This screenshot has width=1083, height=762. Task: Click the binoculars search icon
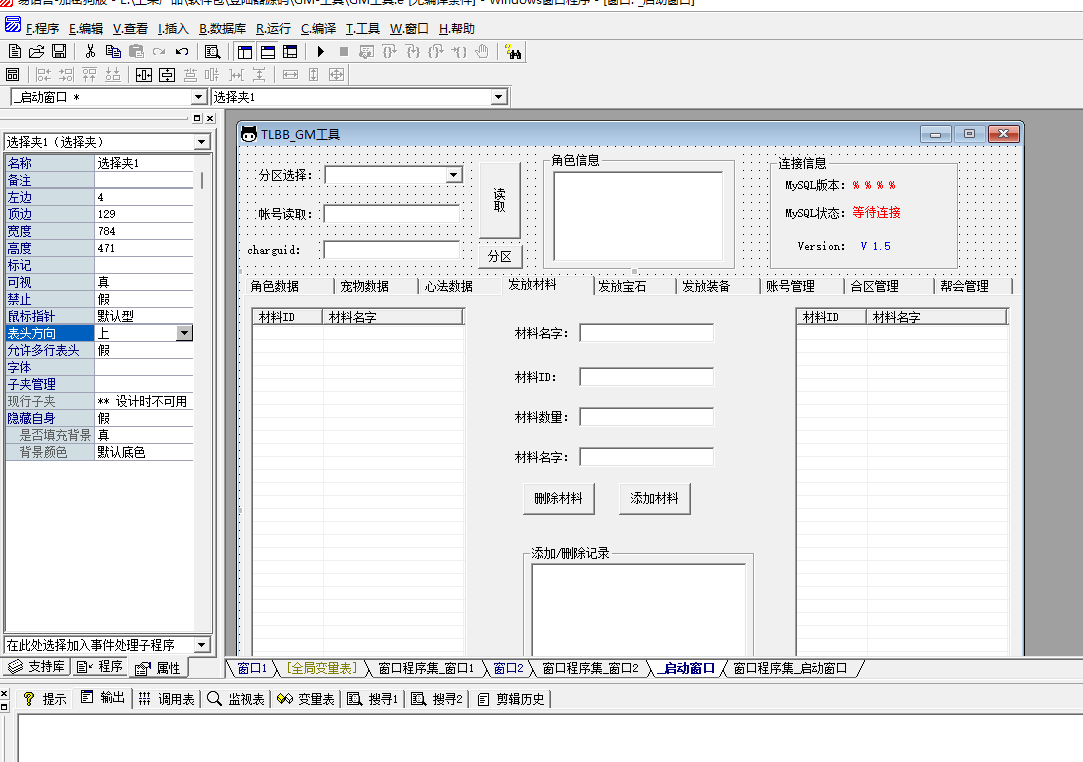point(513,51)
